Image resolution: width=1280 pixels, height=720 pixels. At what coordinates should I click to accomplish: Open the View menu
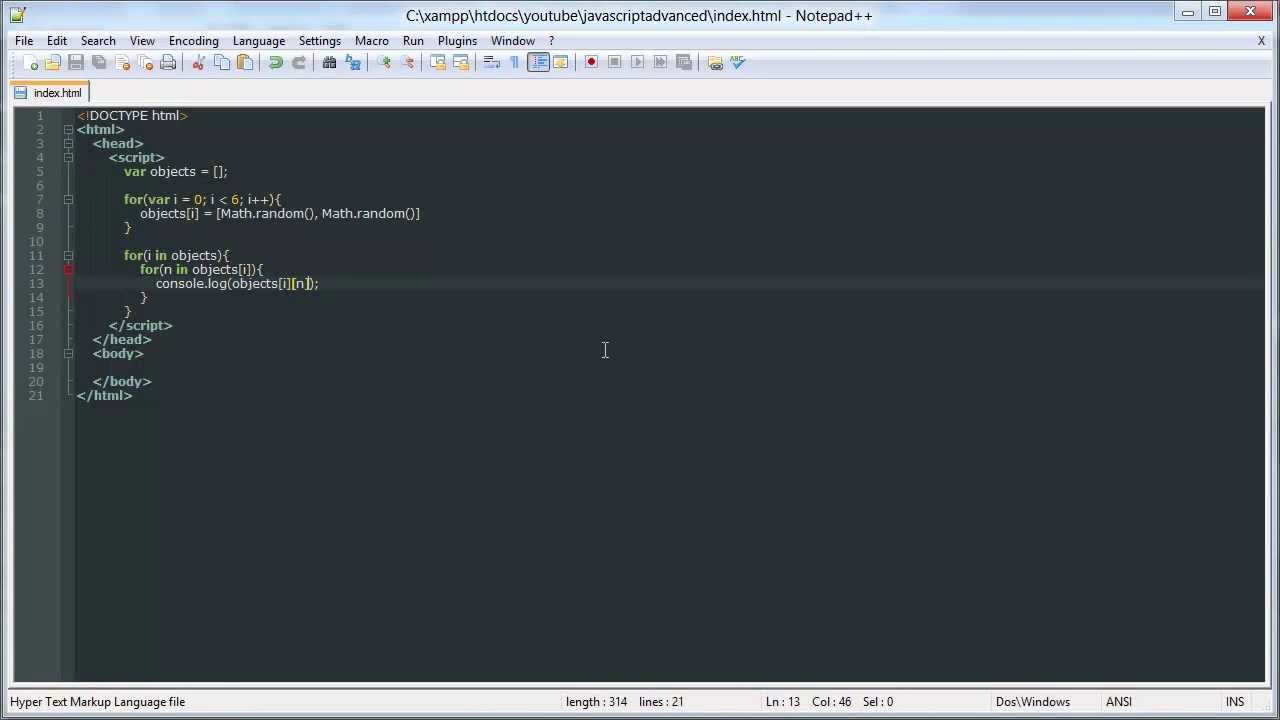click(x=142, y=41)
